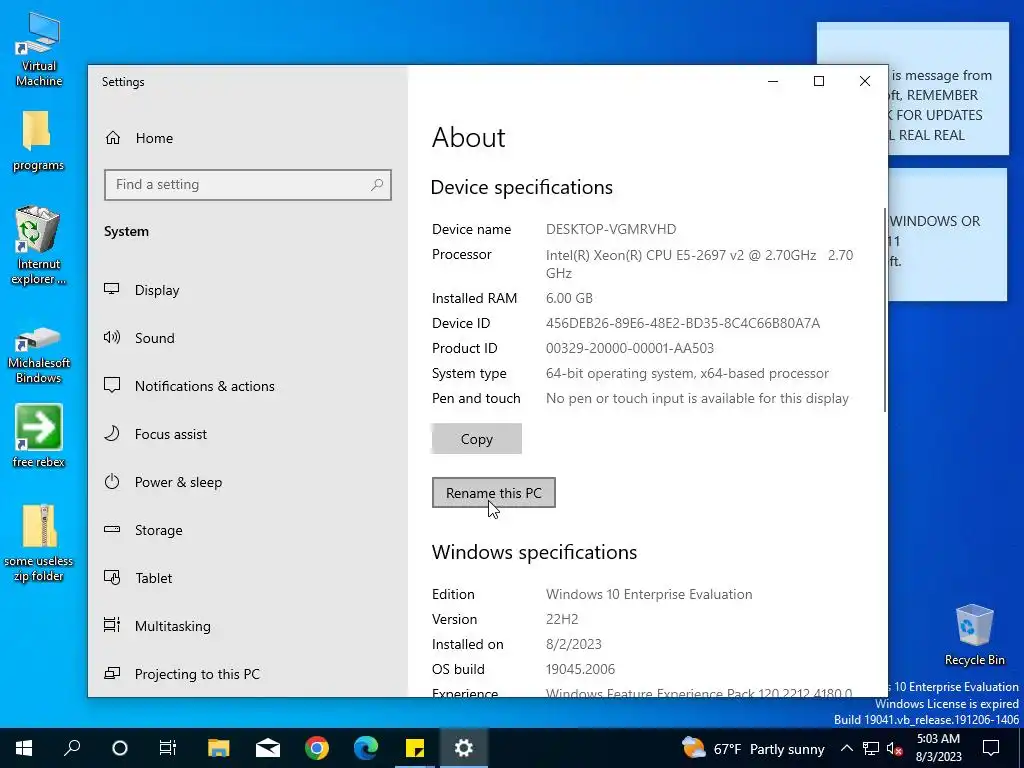Open Notifications & actions settings
Viewport: 1024px width, 768px height.
(248, 386)
